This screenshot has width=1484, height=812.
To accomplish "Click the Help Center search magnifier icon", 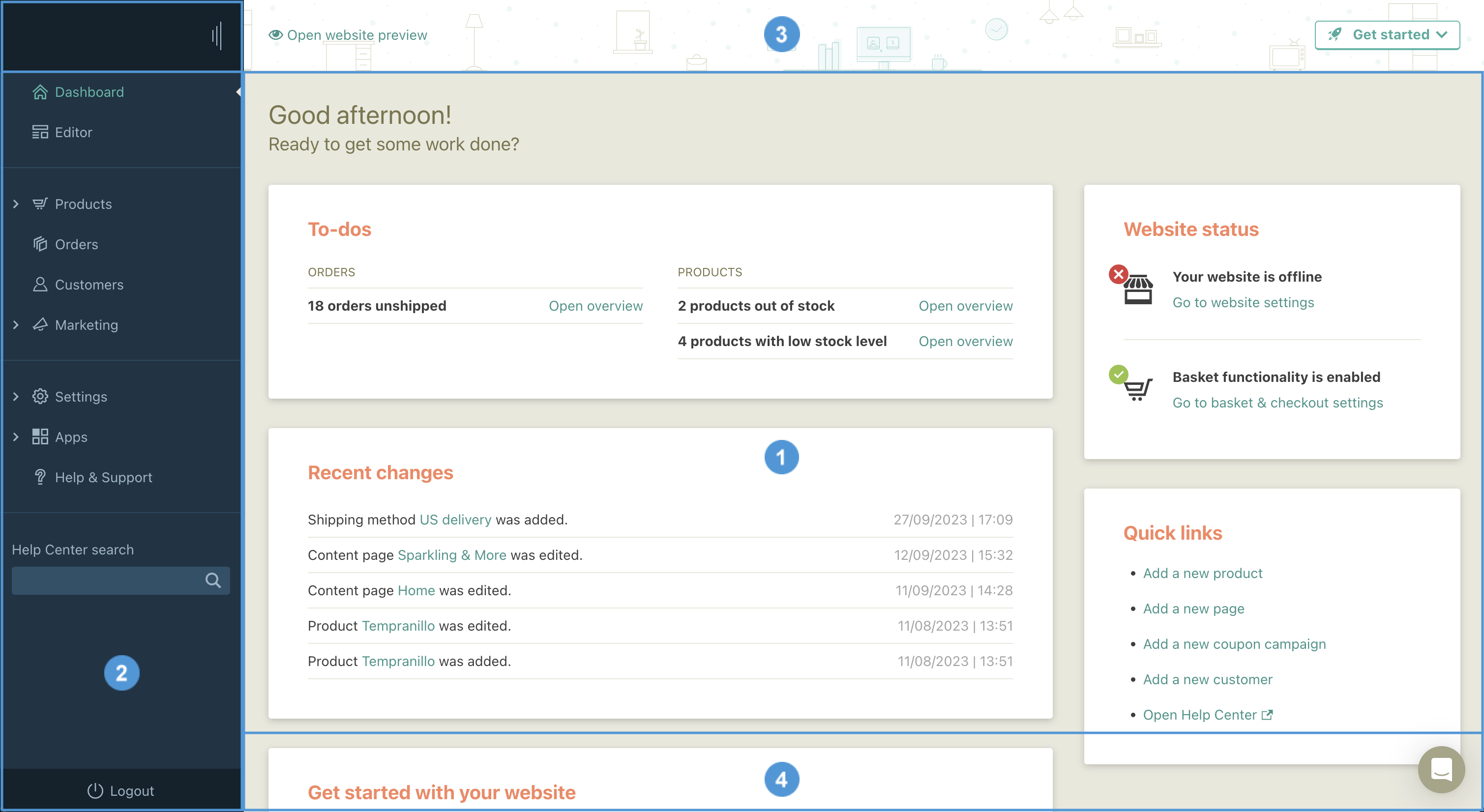I will point(213,580).
